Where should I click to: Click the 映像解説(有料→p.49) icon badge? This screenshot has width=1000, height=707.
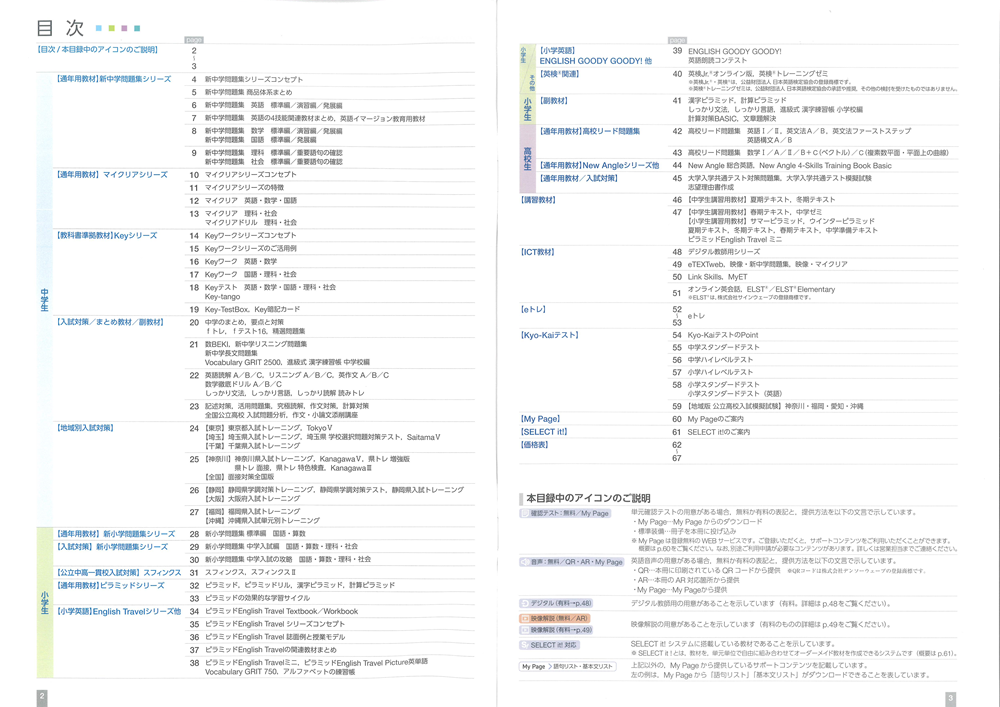coord(557,630)
